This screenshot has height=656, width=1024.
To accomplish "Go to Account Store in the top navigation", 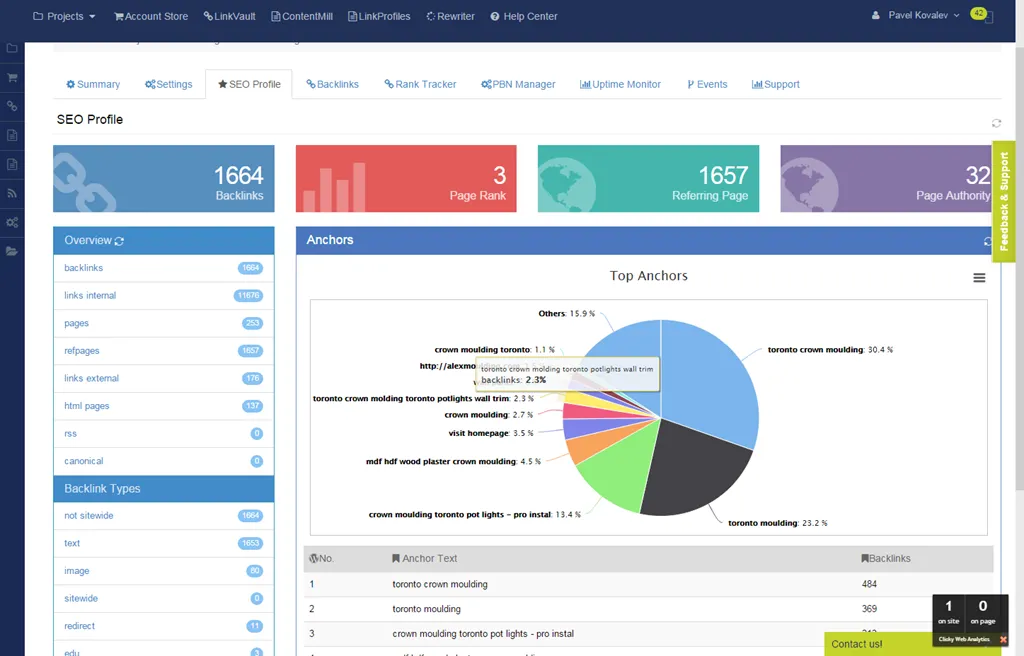I will 151,16.
